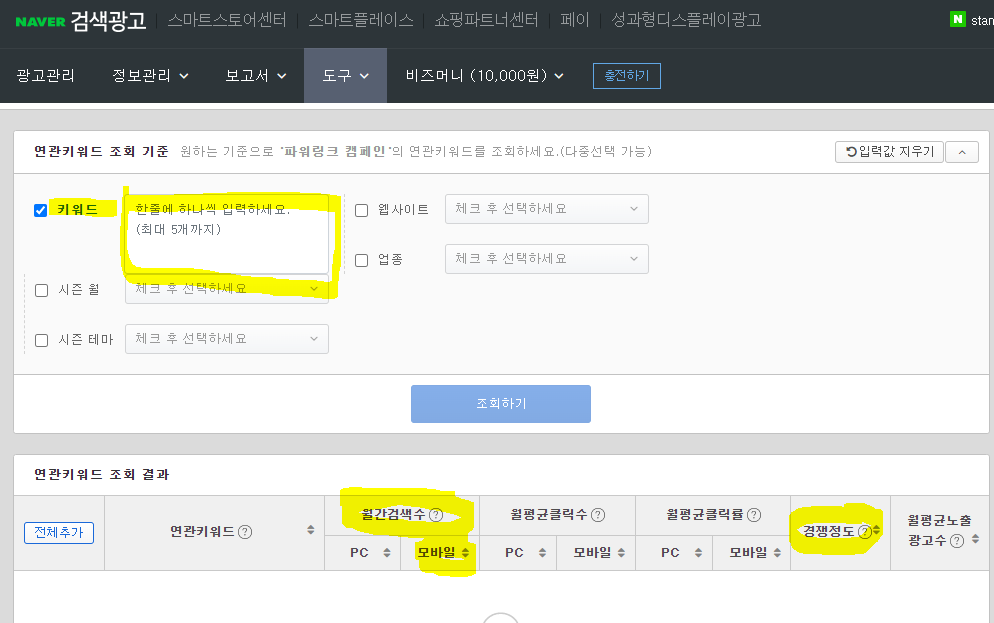Check the 시즌 월 checkbox
Viewport: 994px width, 623px height.
click(x=42, y=290)
